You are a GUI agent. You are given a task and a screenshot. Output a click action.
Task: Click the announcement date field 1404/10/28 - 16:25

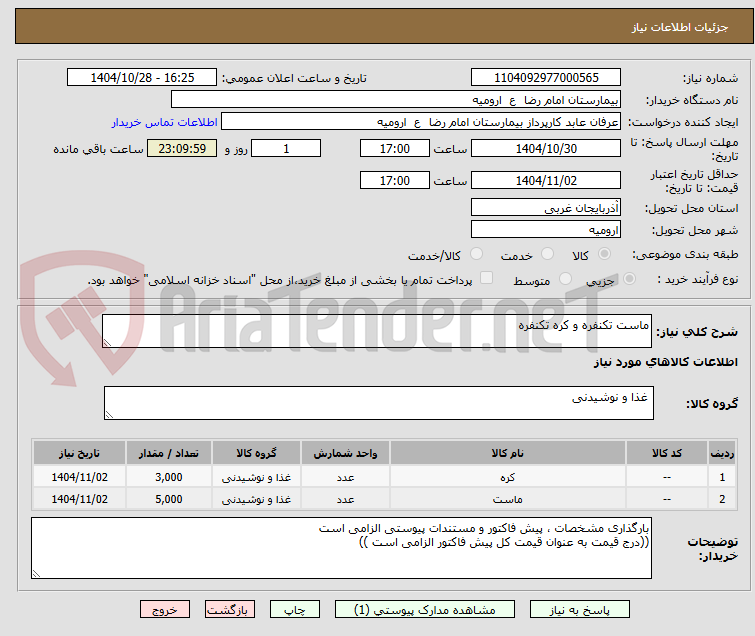point(142,77)
